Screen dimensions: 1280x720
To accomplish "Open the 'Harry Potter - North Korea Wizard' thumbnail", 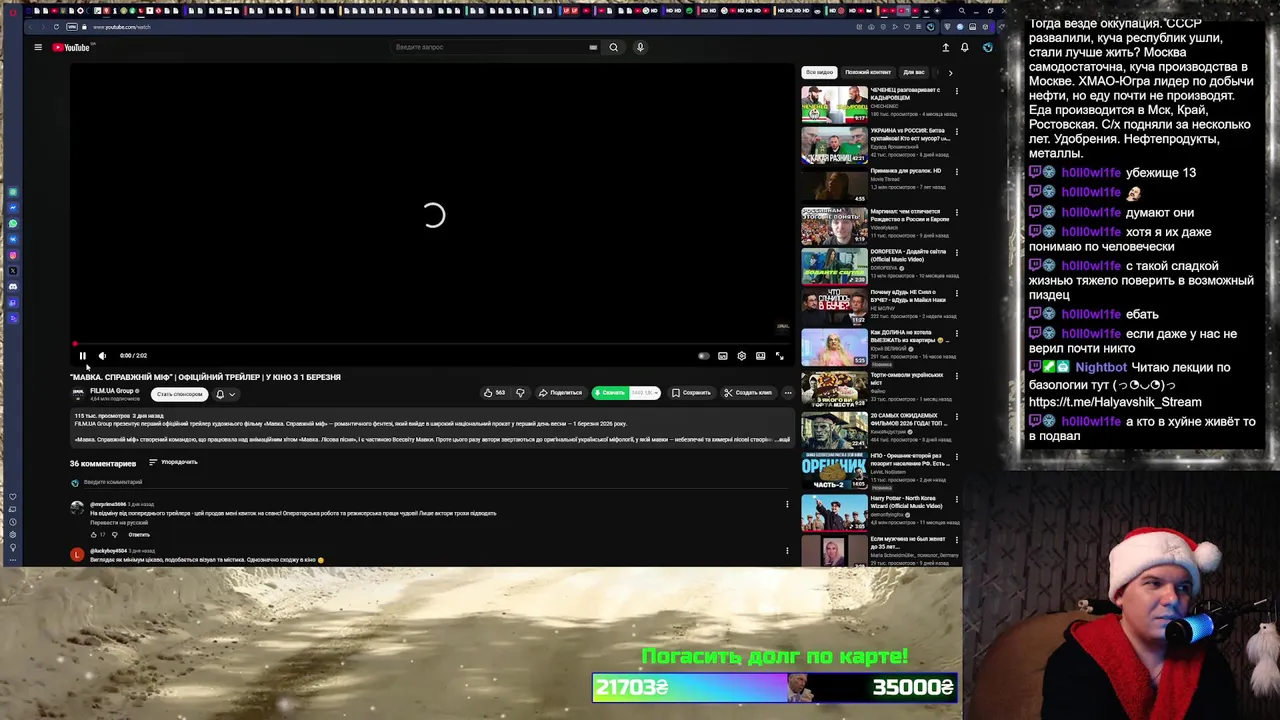I will [x=834, y=512].
